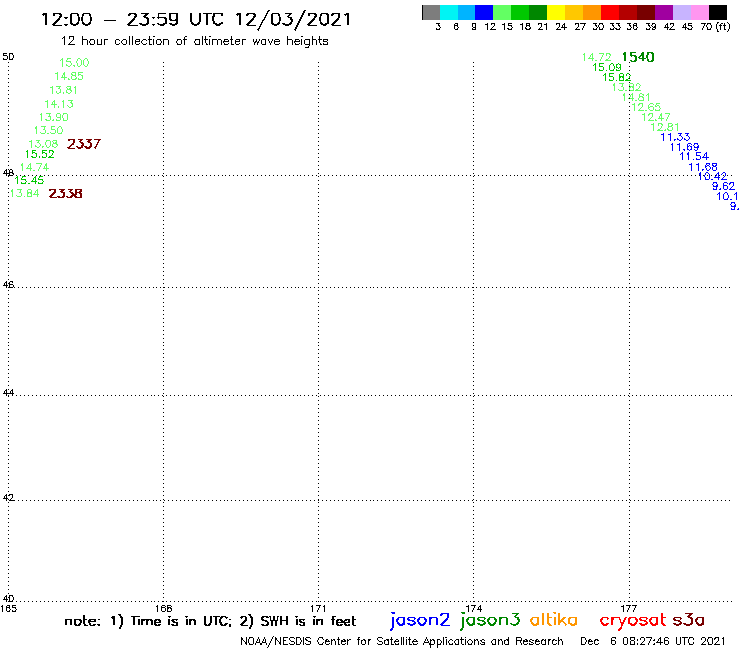Click the blue 'jason2' satellite legend label
This screenshot has height=650, width=740.
tap(420, 620)
